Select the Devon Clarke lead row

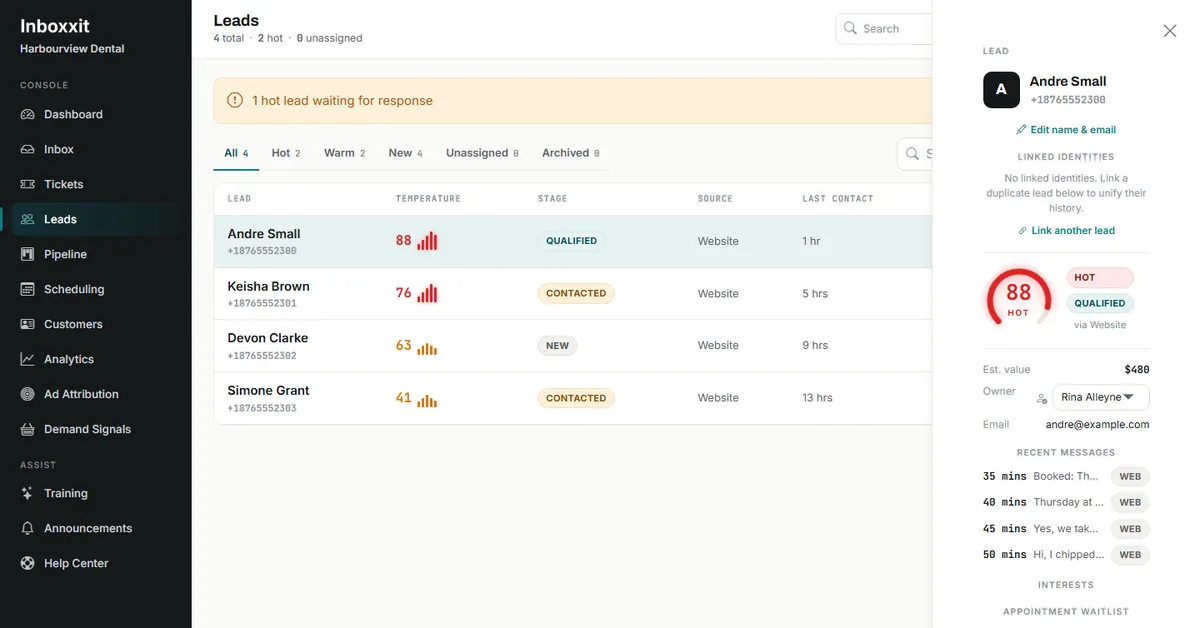click(x=573, y=345)
